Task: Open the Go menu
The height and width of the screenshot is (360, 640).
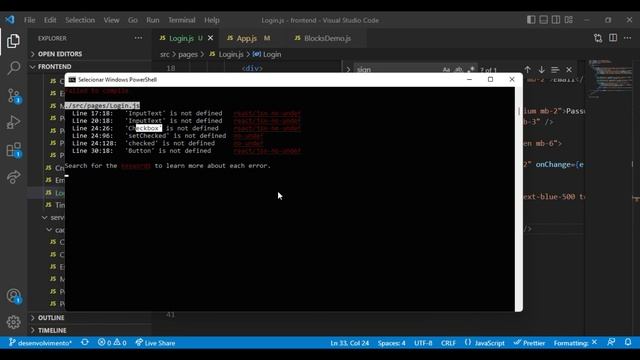Action: [x=133, y=20]
